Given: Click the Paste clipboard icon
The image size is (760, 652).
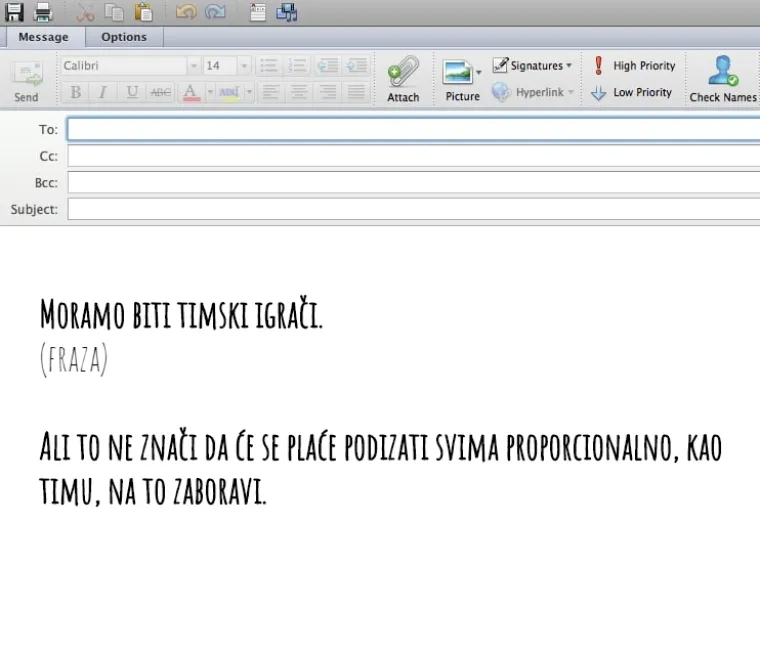Looking at the screenshot, I should point(144,12).
